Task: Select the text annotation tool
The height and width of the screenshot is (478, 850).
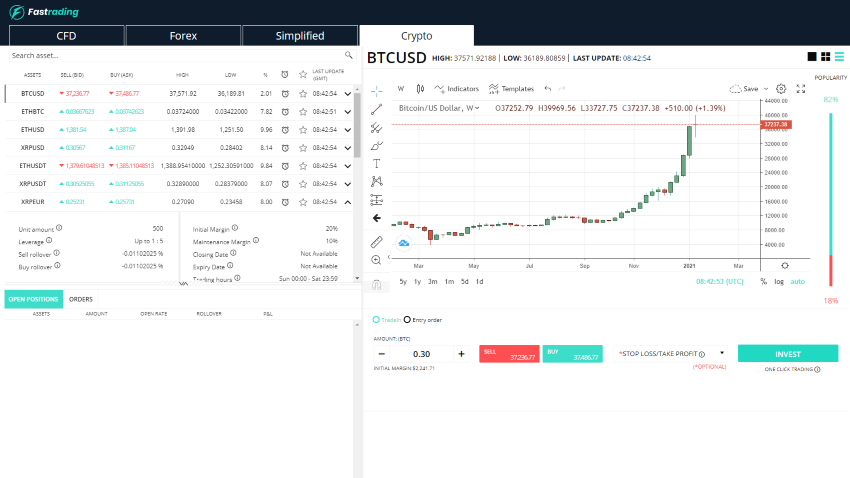Action: coord(376,164)
